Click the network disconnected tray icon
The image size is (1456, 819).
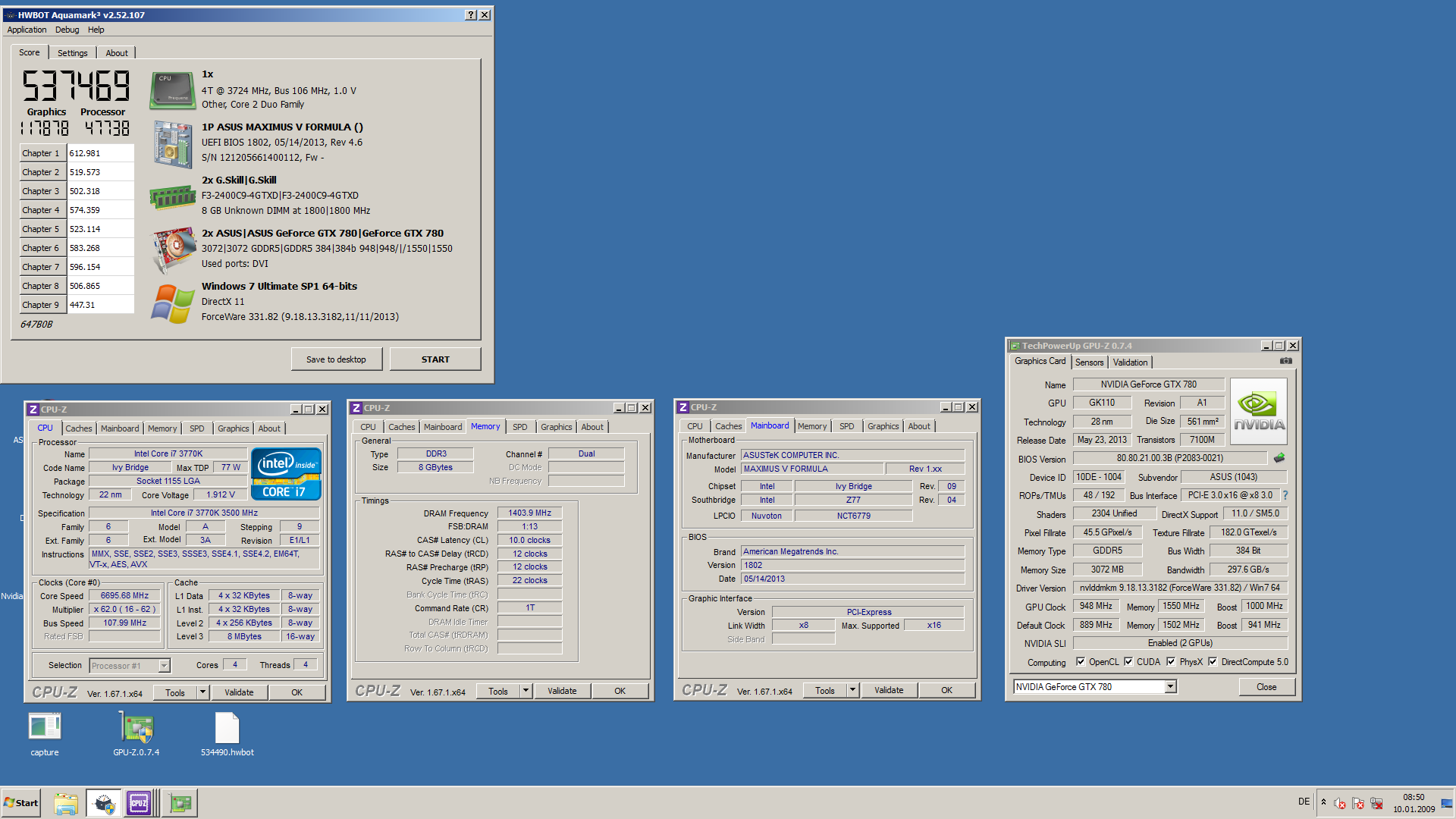[x=1376, y=803]
